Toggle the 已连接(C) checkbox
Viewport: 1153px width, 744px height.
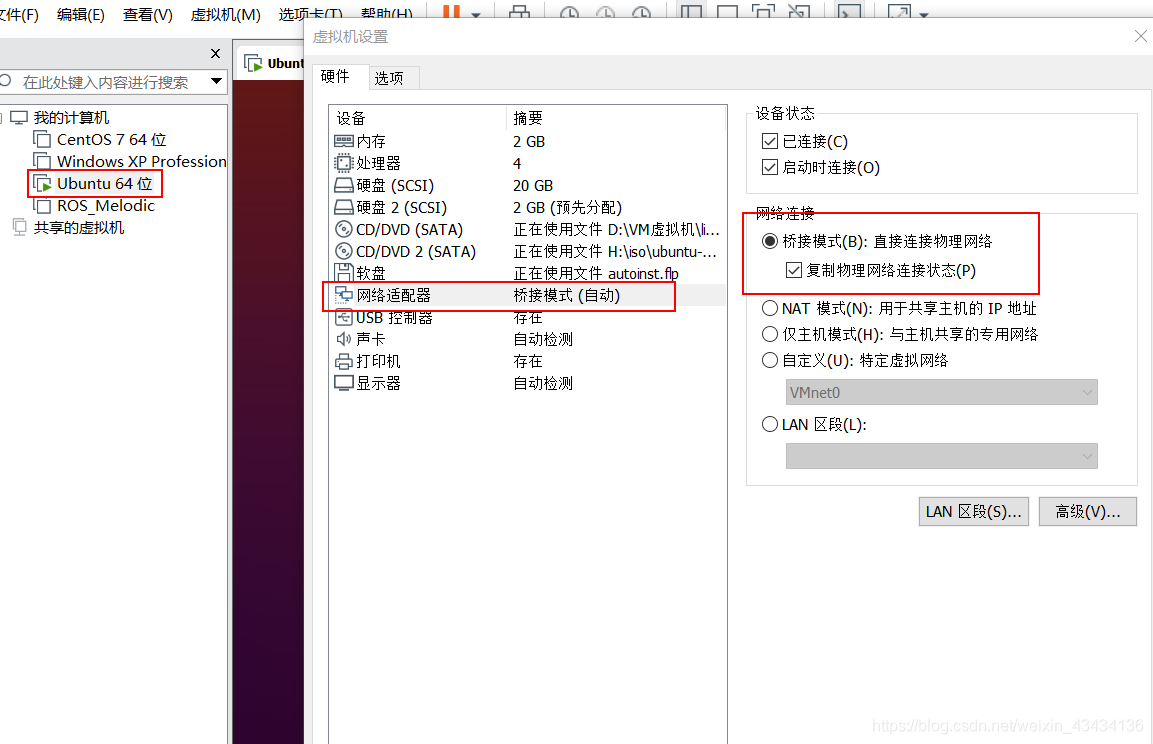[770, 141]
